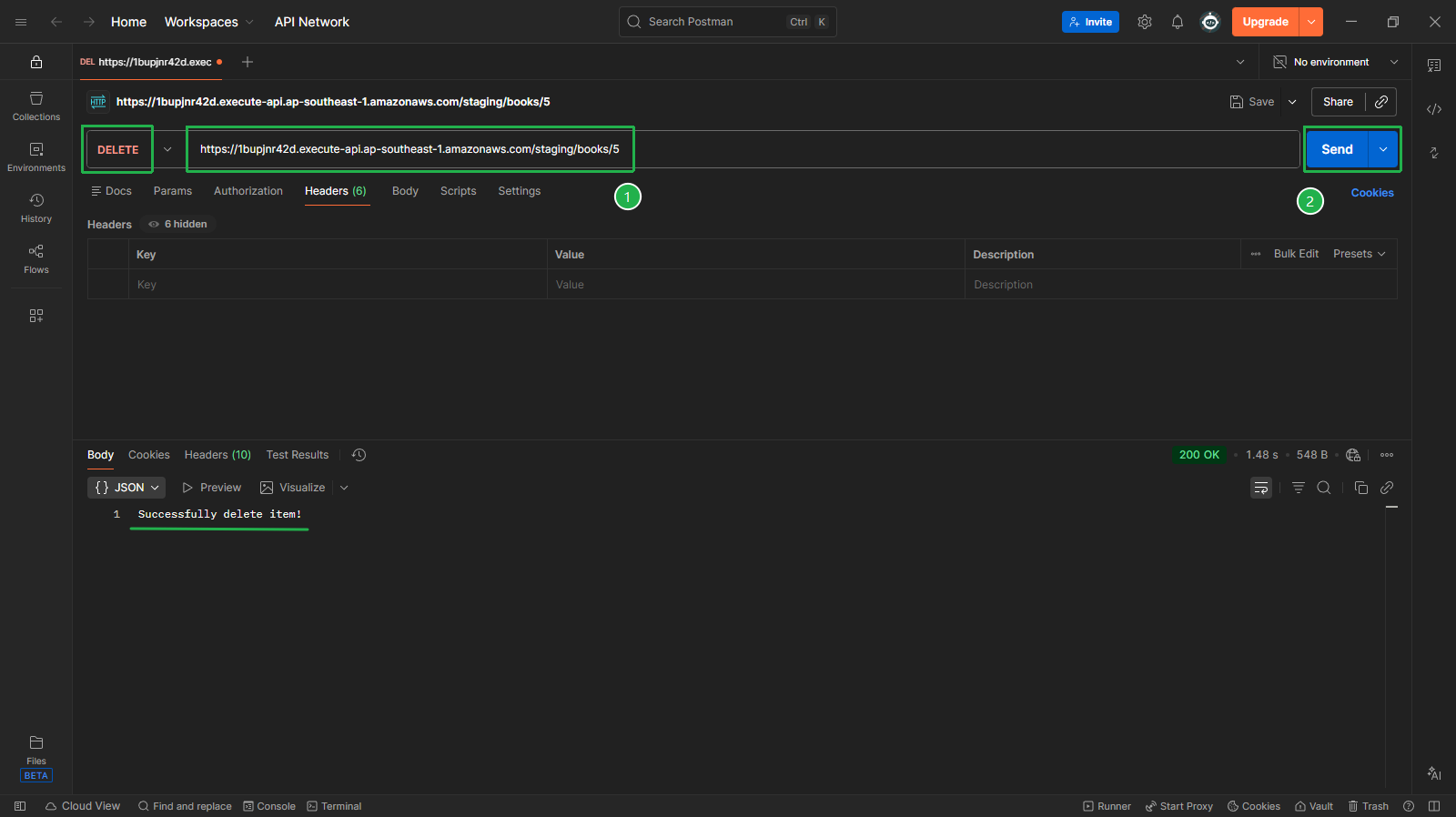1456x817 pixels.
Task: Open response more options ellipsis
Action: tap(1387, 455)
